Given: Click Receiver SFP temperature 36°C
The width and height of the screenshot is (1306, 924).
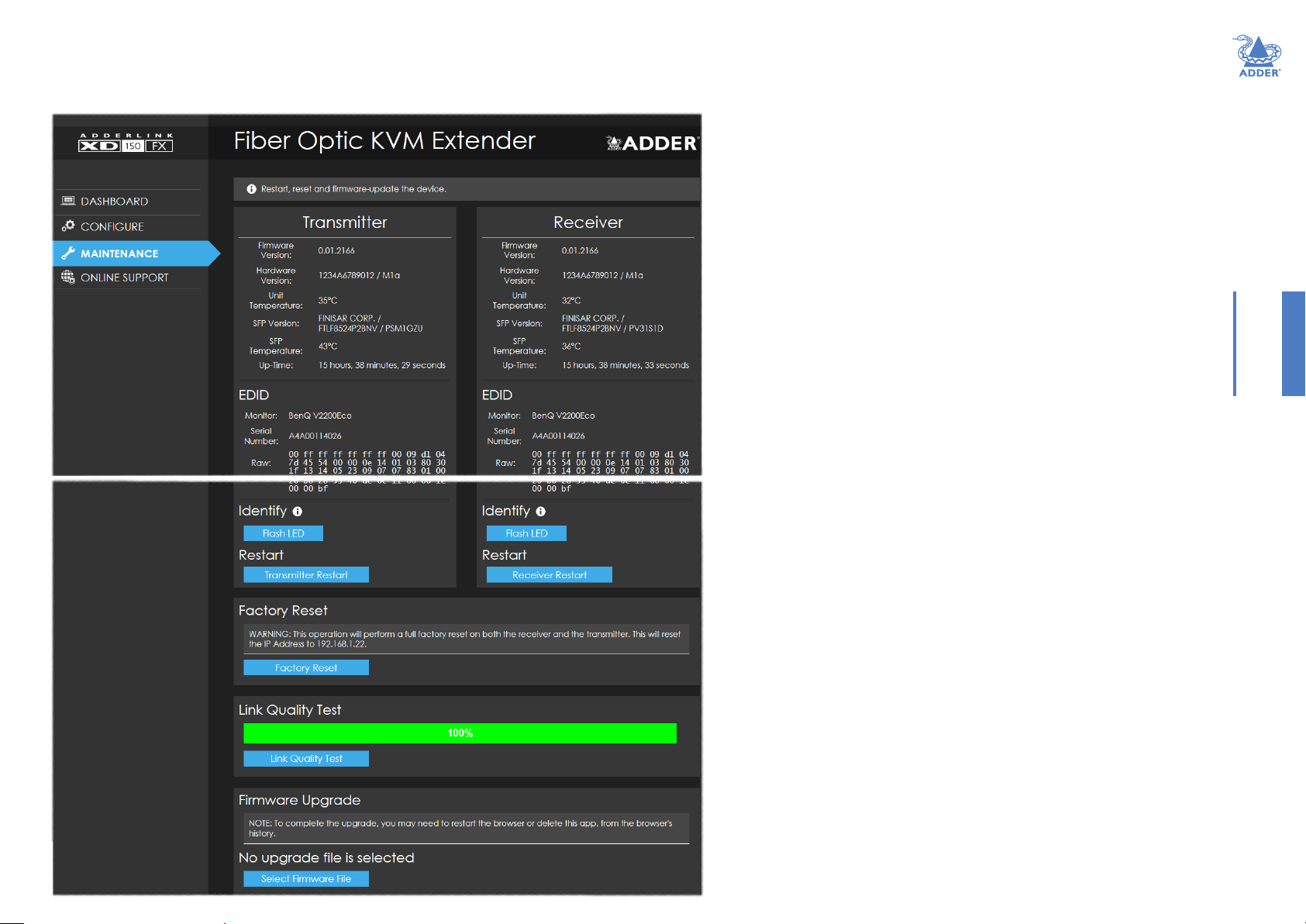Looking at the screenshot, I should pyautogui.click(x=571, y=346).
